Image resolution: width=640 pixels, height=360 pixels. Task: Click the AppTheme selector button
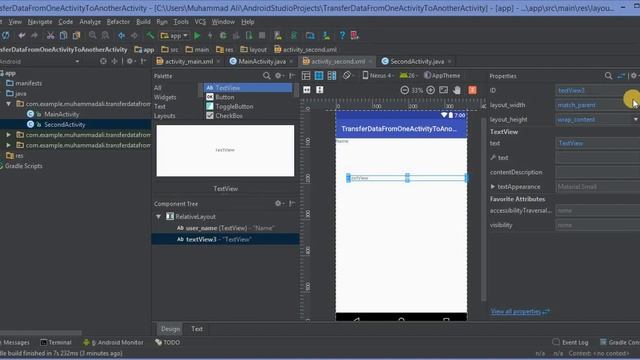(442, 76)
